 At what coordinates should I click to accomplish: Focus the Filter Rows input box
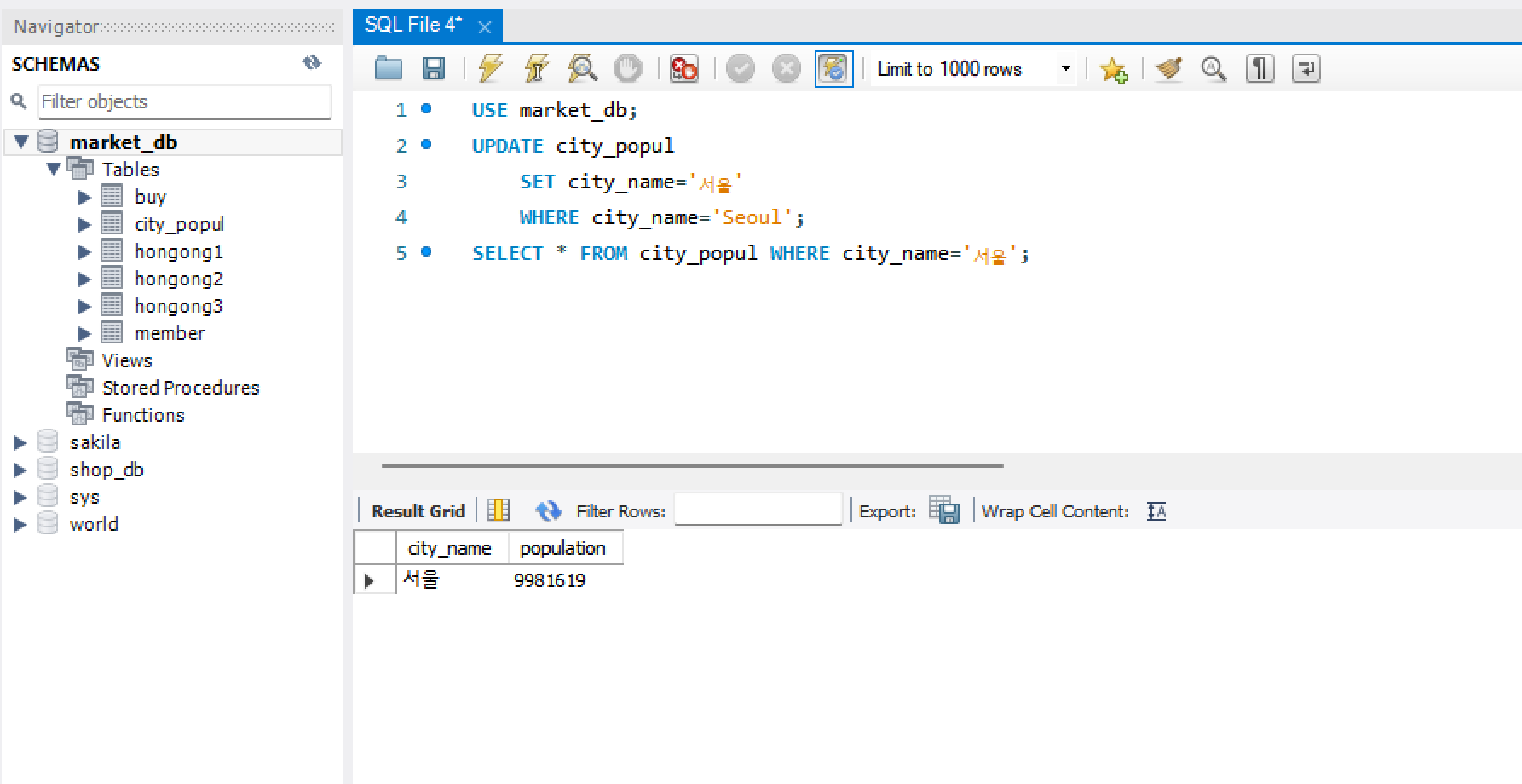(758, 510)
